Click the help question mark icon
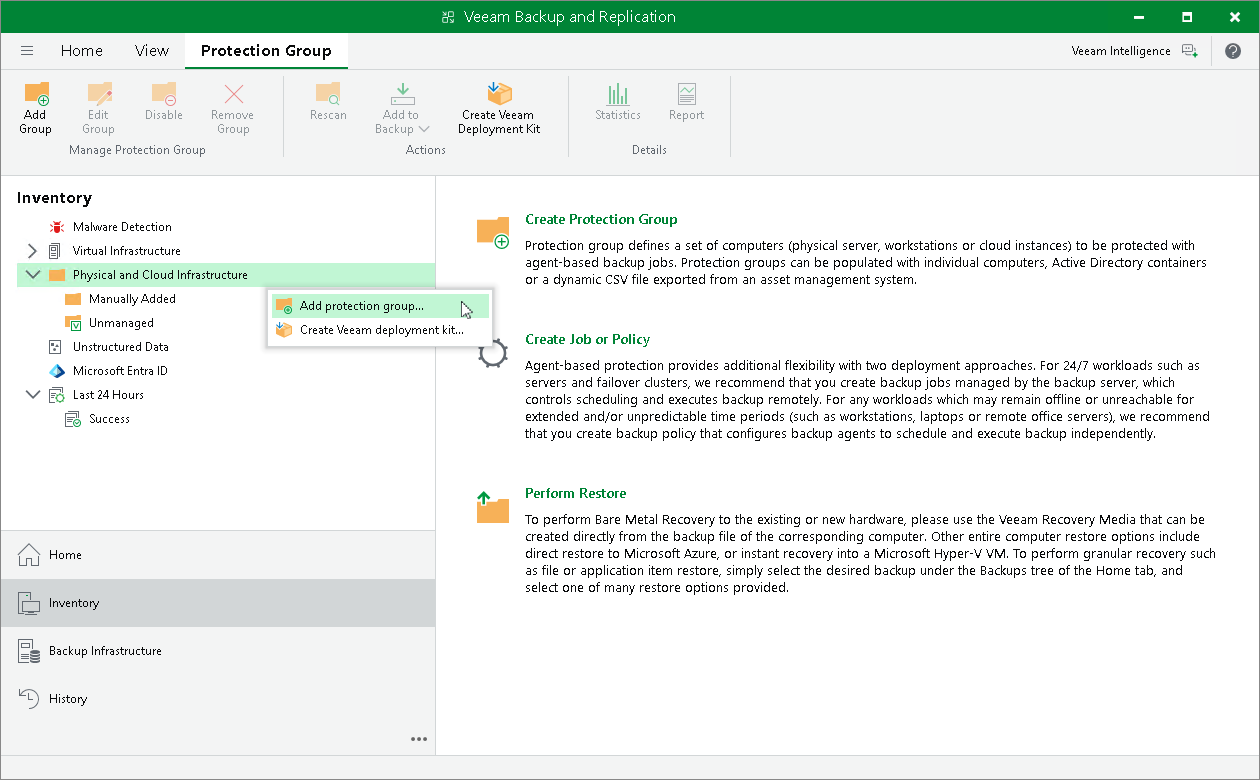 pos(1233,51)
